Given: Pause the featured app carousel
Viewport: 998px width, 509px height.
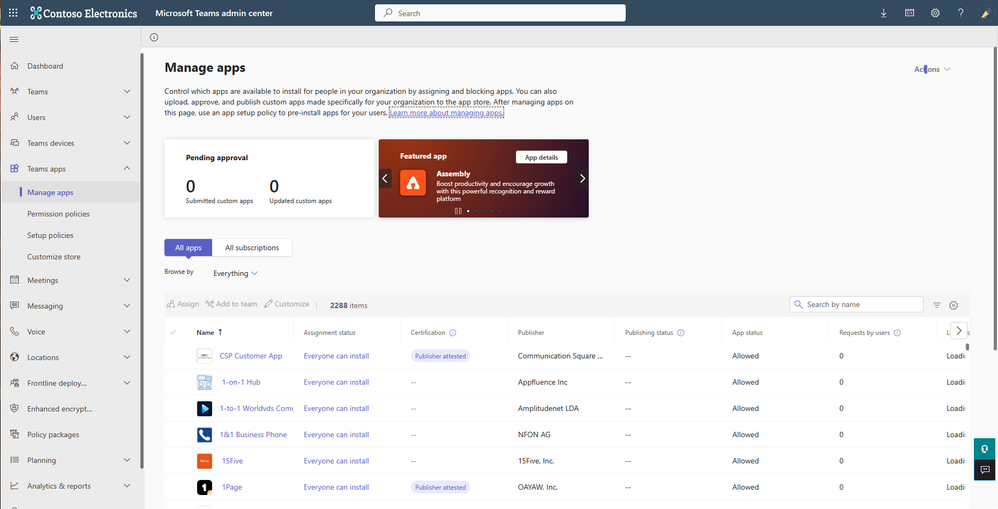Looking at the screenshot, I should pyautogui.click(x=458, y=211).
